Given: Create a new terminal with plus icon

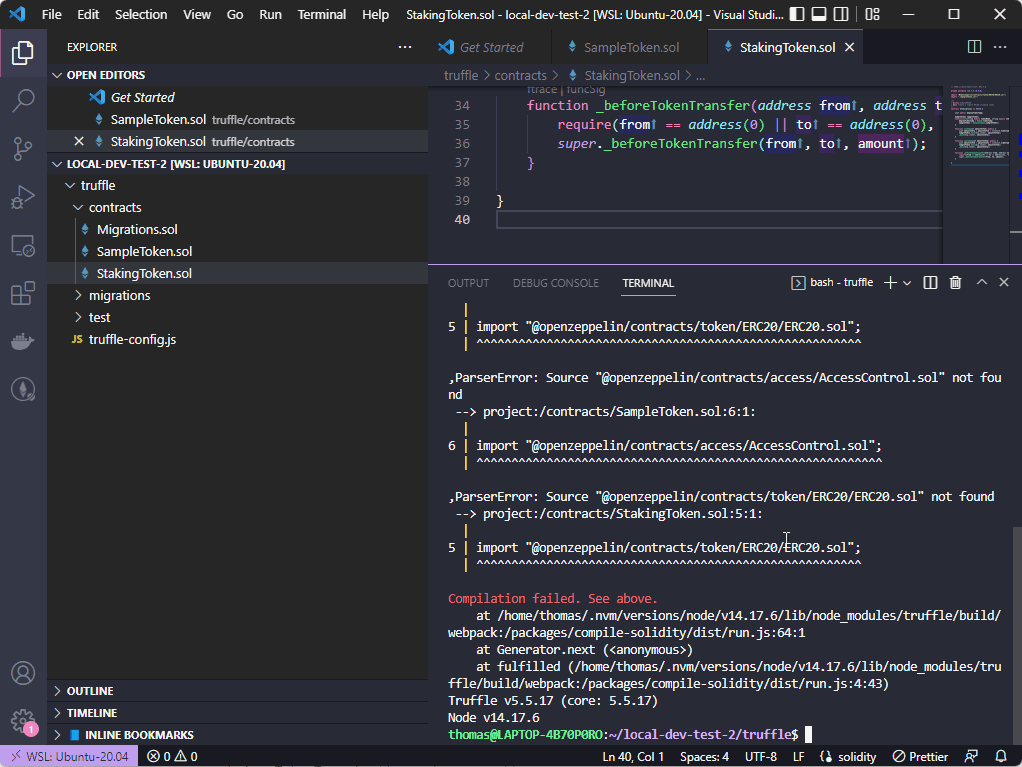Looking at the screenshot, I should coord(890,282).
